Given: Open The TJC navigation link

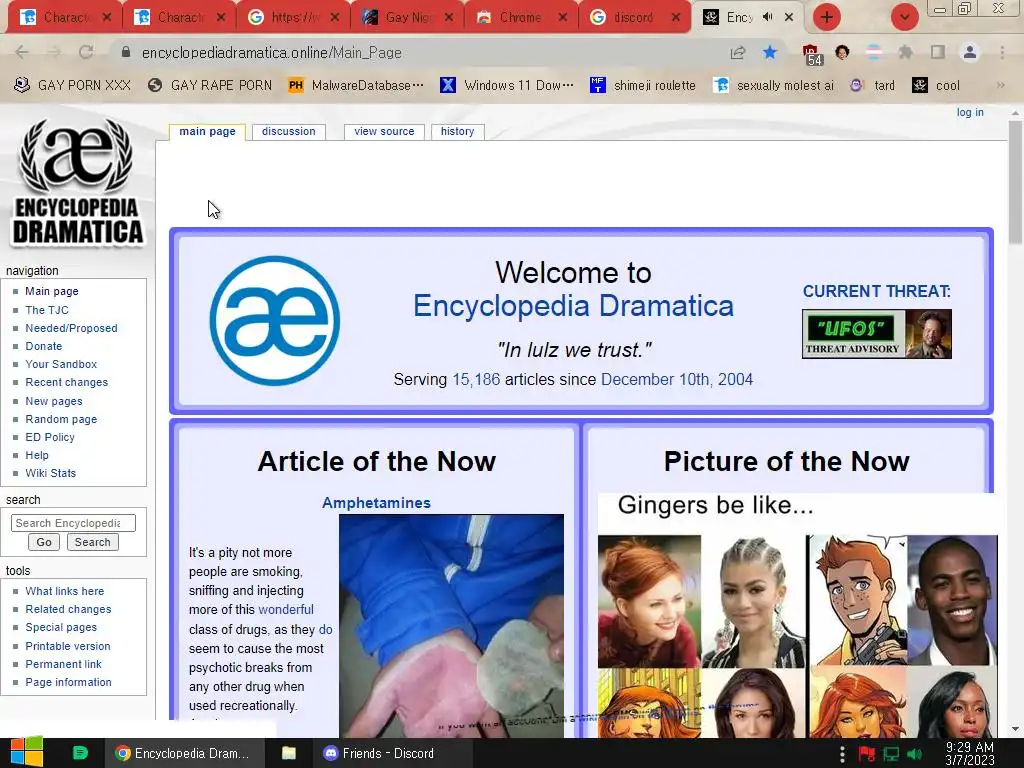Looking at the screenshot, I should click(46, 310).
